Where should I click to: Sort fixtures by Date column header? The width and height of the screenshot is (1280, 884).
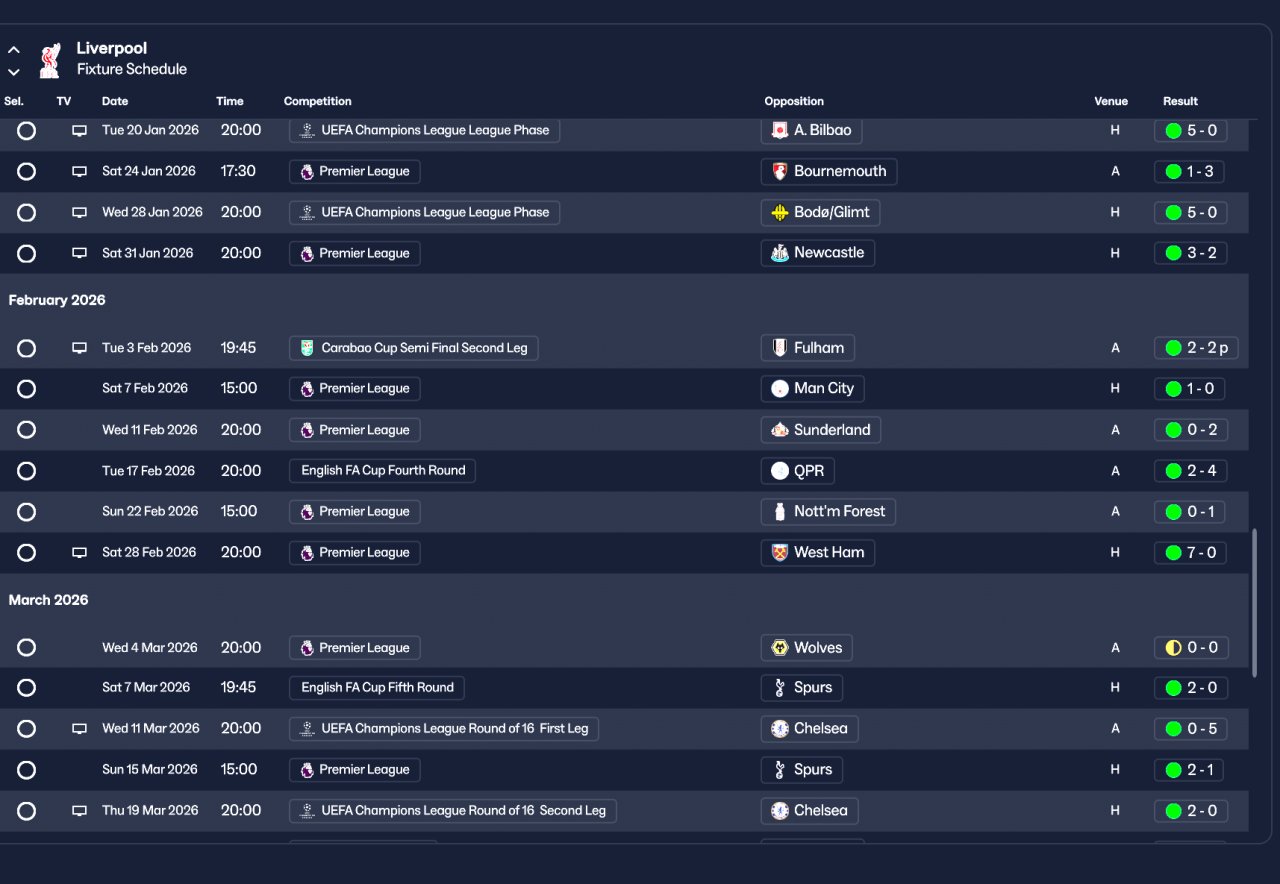tap(115, 101)
